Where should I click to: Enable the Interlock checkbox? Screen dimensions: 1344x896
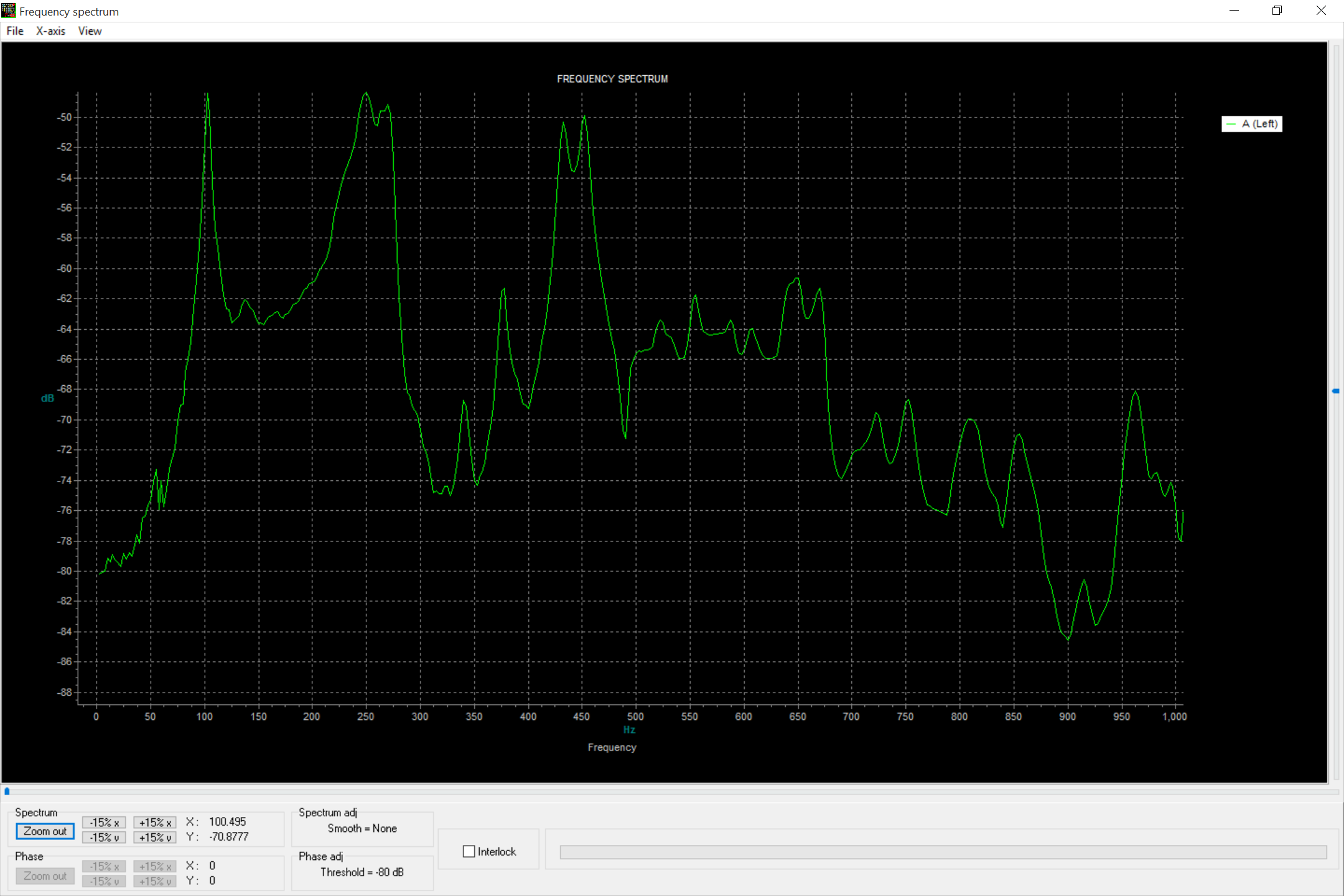pyautogui.click(x=469, y=851)
